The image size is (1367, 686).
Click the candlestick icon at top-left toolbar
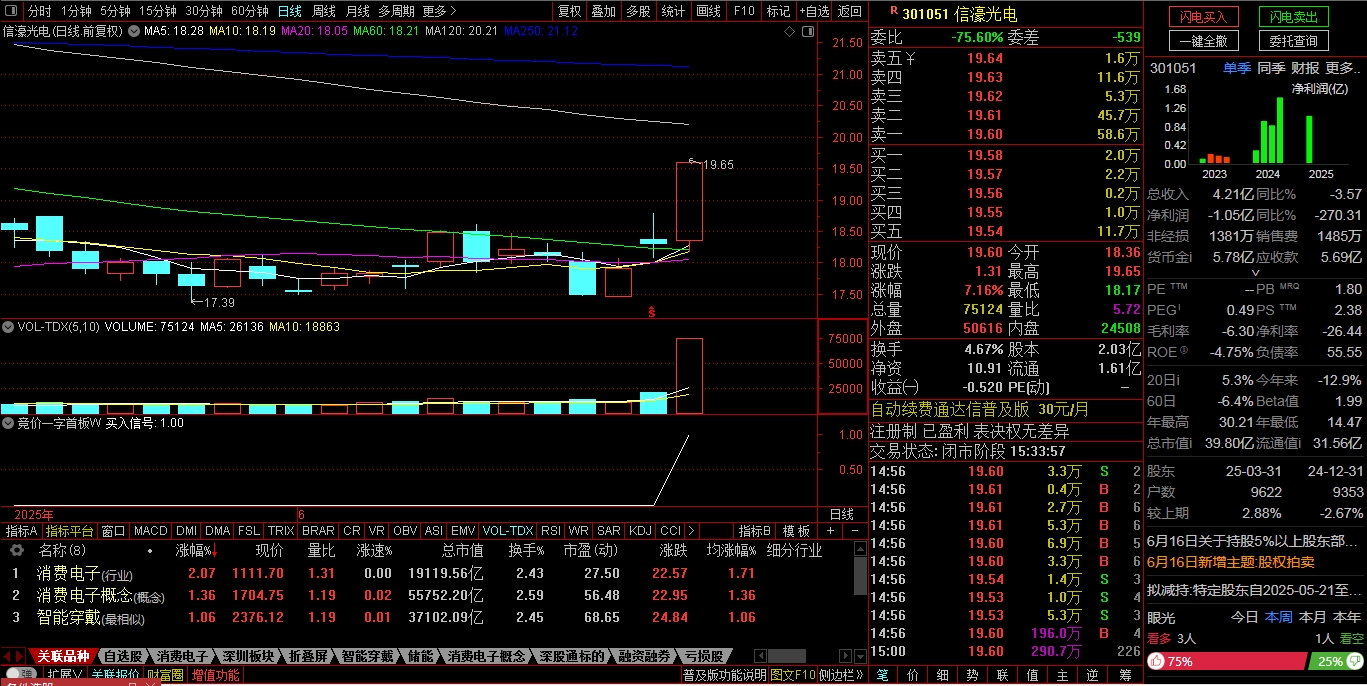pyautogui.click(x=11, y=11)
